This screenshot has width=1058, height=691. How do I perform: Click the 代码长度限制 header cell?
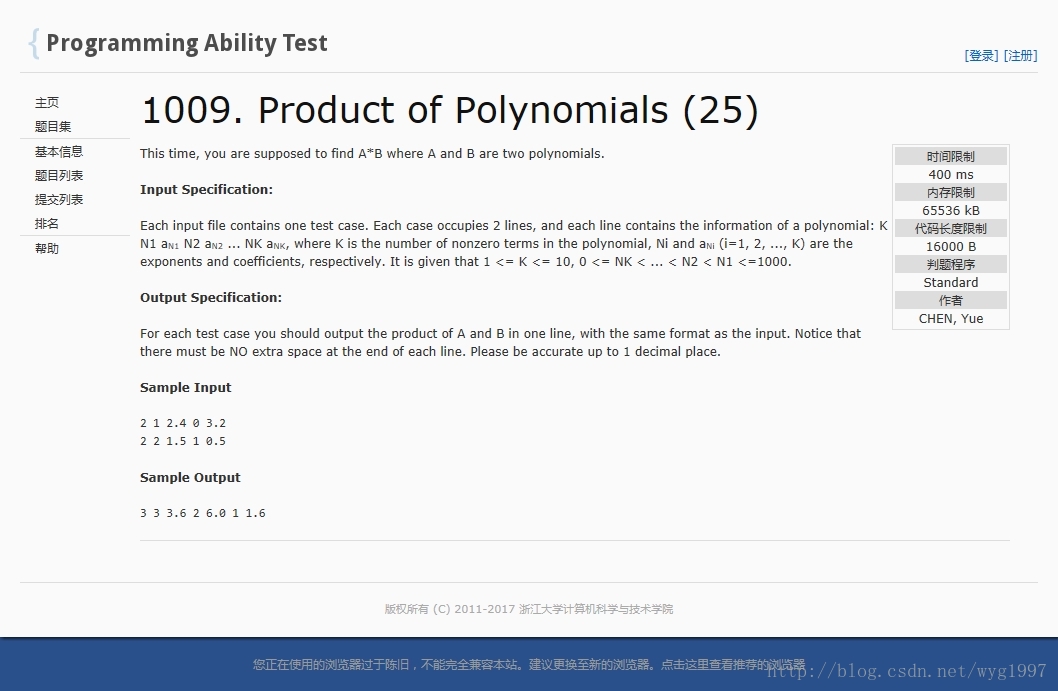950,229
